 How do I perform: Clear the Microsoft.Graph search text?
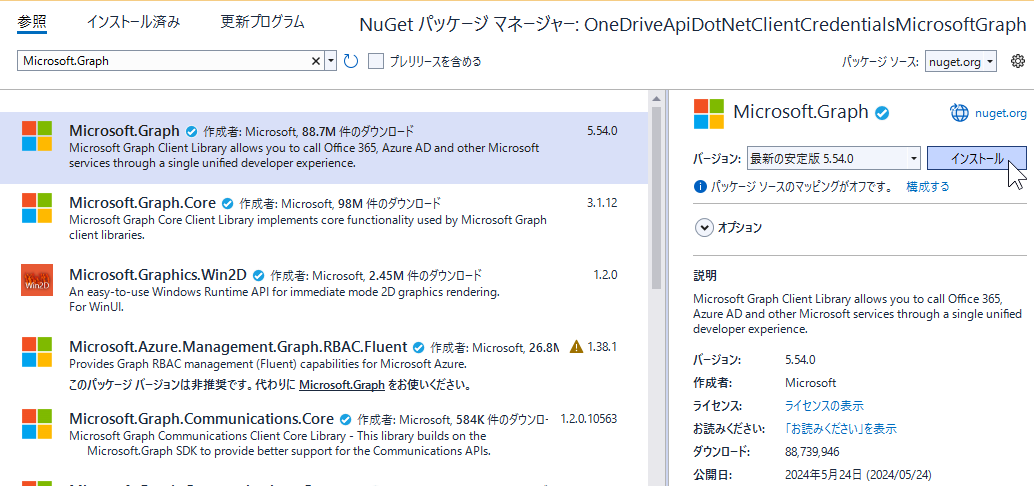316,61
